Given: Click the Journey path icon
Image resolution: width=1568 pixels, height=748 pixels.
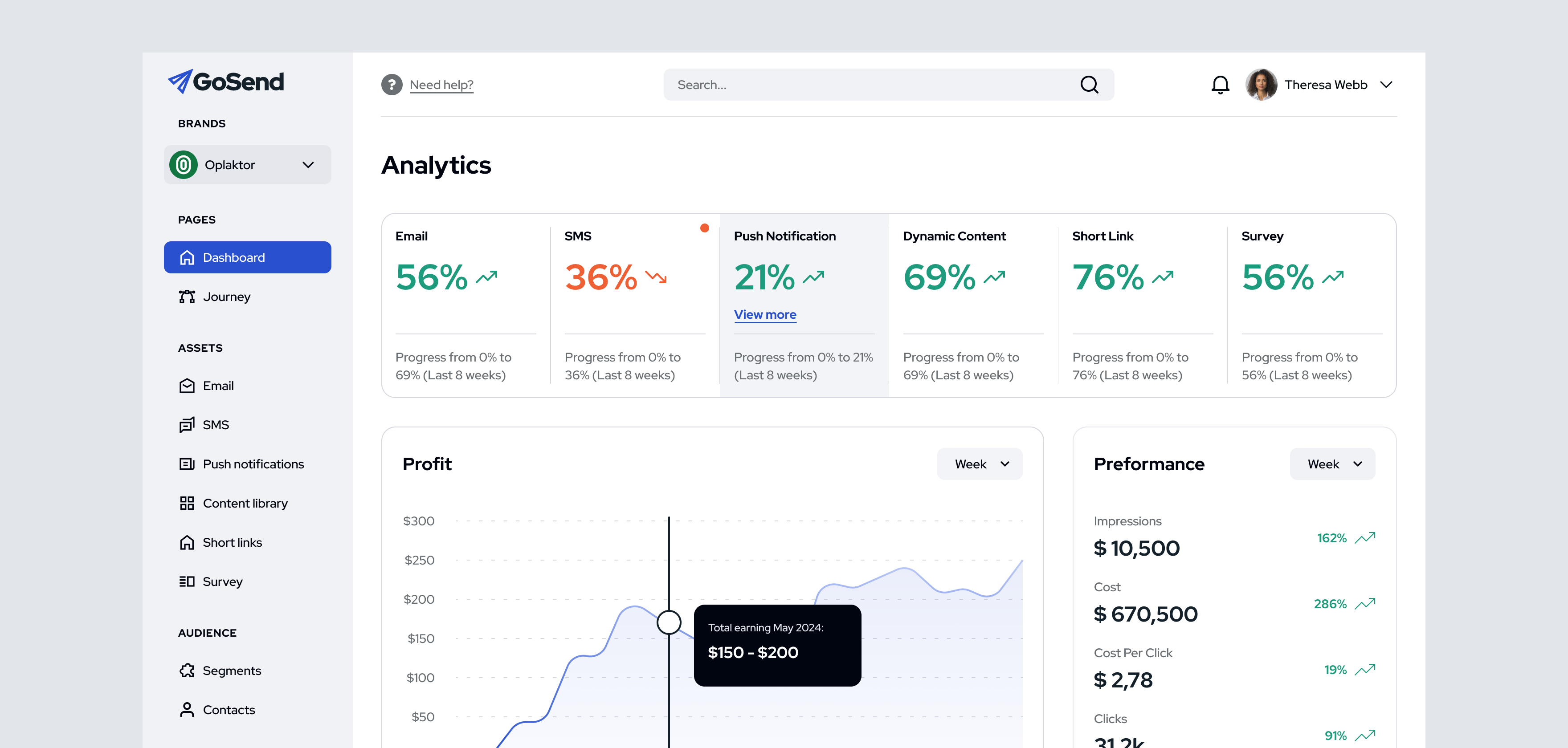Looking at the screenshot, I should [x=187, y=297].
